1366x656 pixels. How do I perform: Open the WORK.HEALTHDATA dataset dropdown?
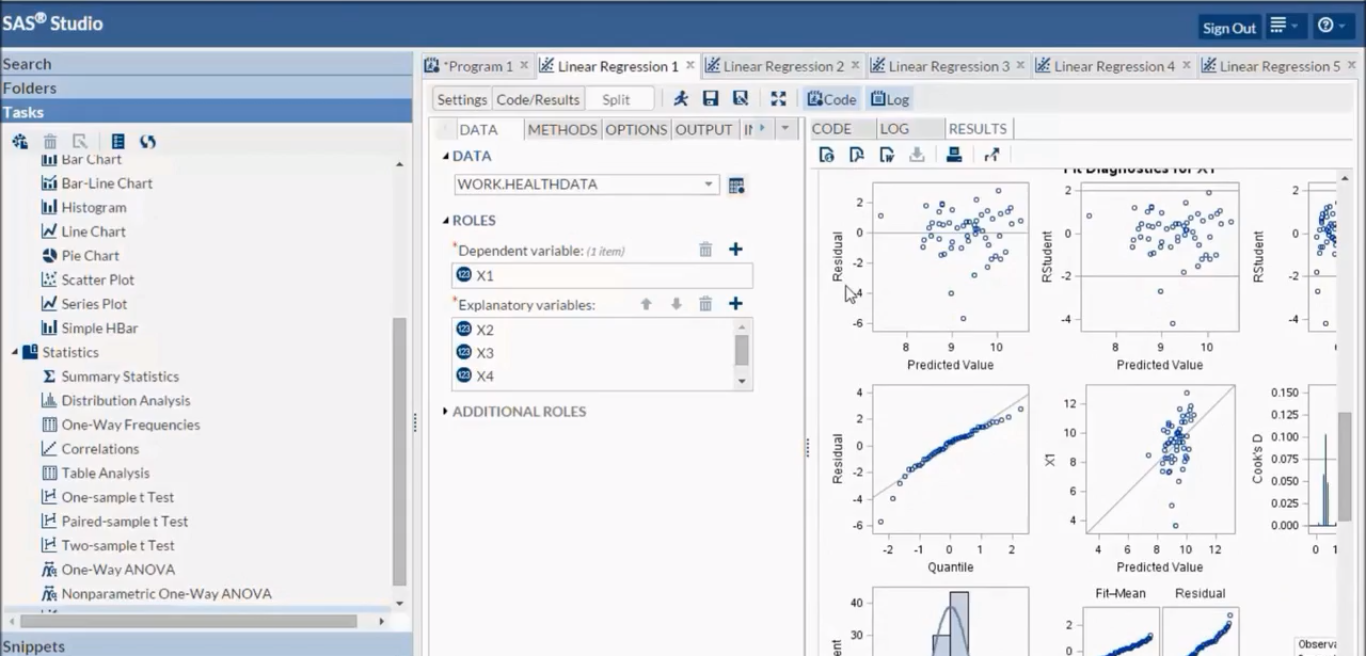tap(708, 184)
